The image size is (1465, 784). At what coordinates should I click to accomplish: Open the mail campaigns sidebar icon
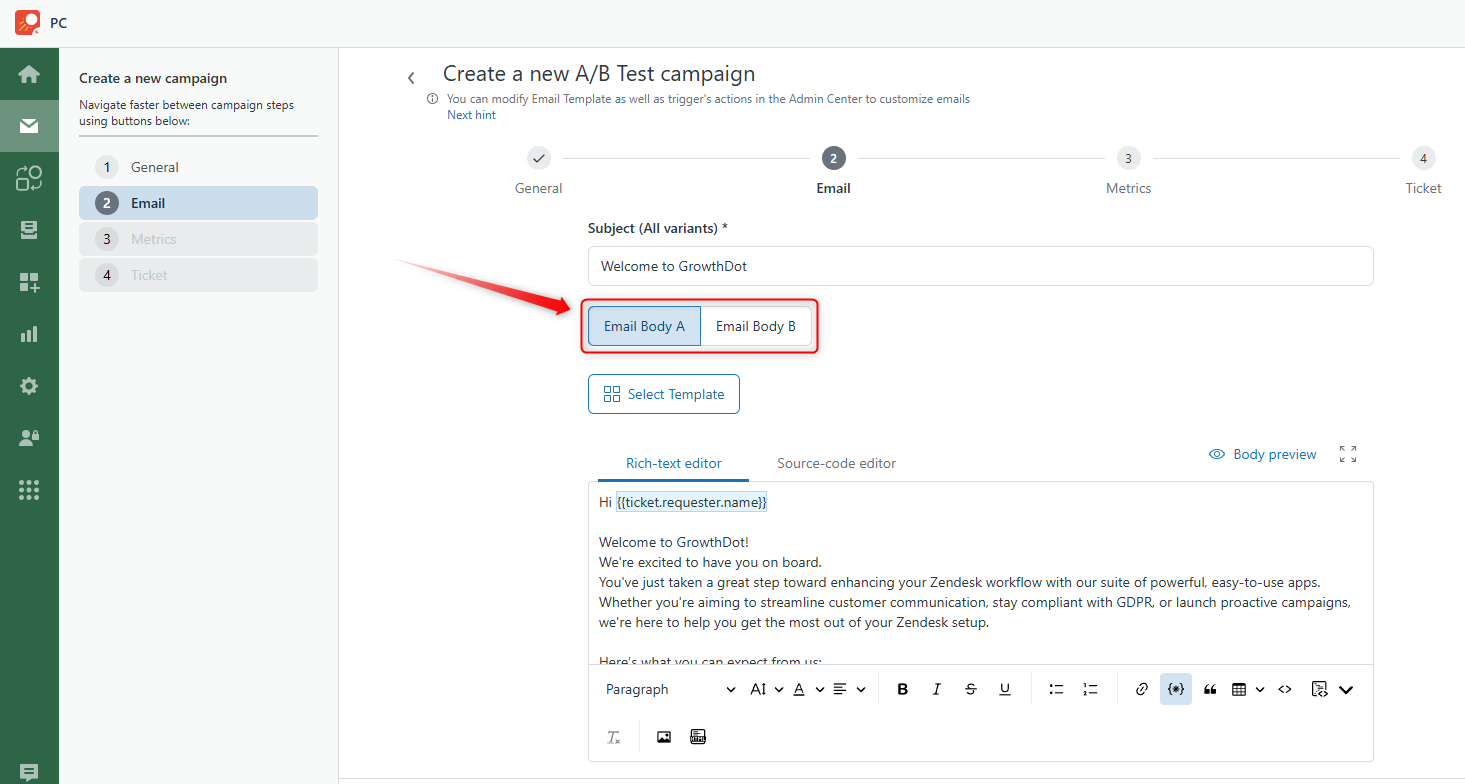[x=29, y=126]
